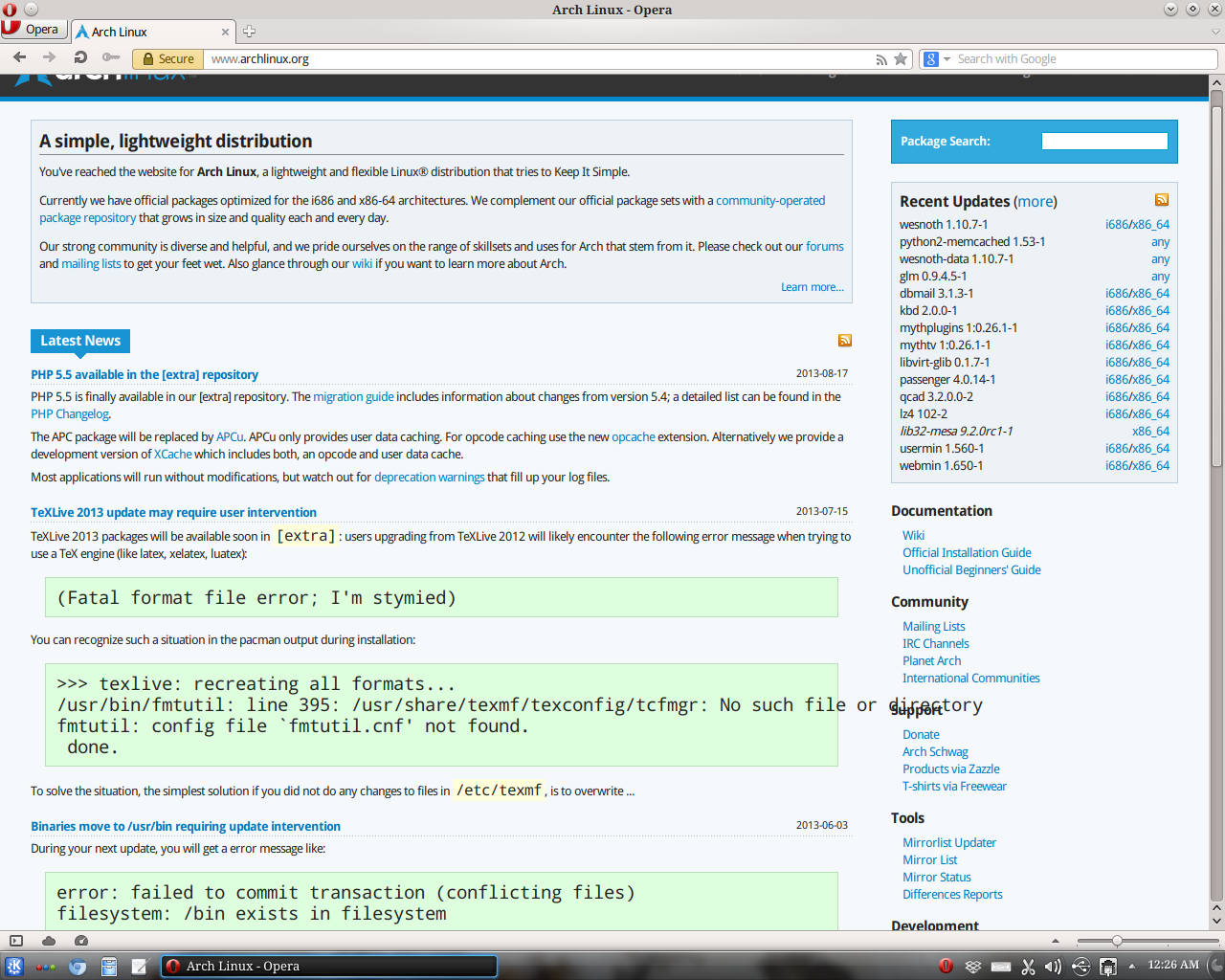The height and width of the screenshot is (980, 1225).
Task: Click the Package Search input box
Action: (x=1104, y=141)
